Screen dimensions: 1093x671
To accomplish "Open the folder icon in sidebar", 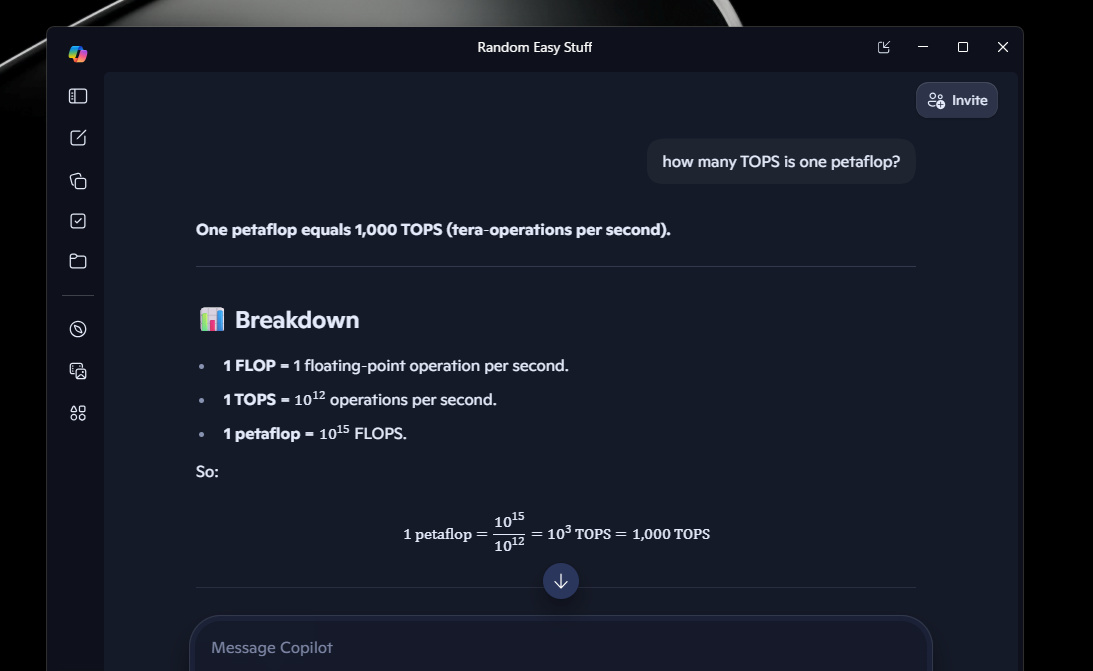I will coord(78,261).
